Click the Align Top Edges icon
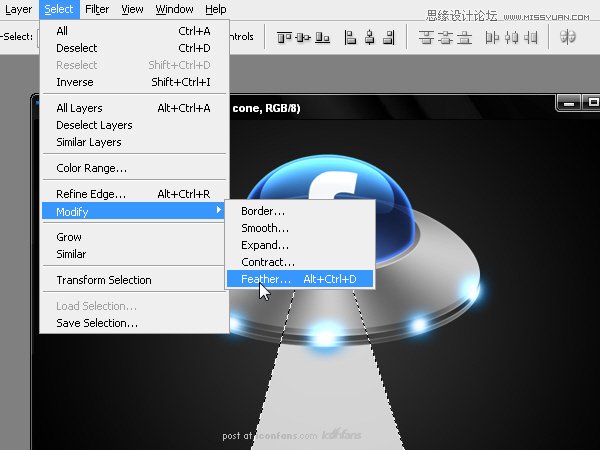Image resolution: width=600 pixels, height=450 pixels. click(284, 38)
